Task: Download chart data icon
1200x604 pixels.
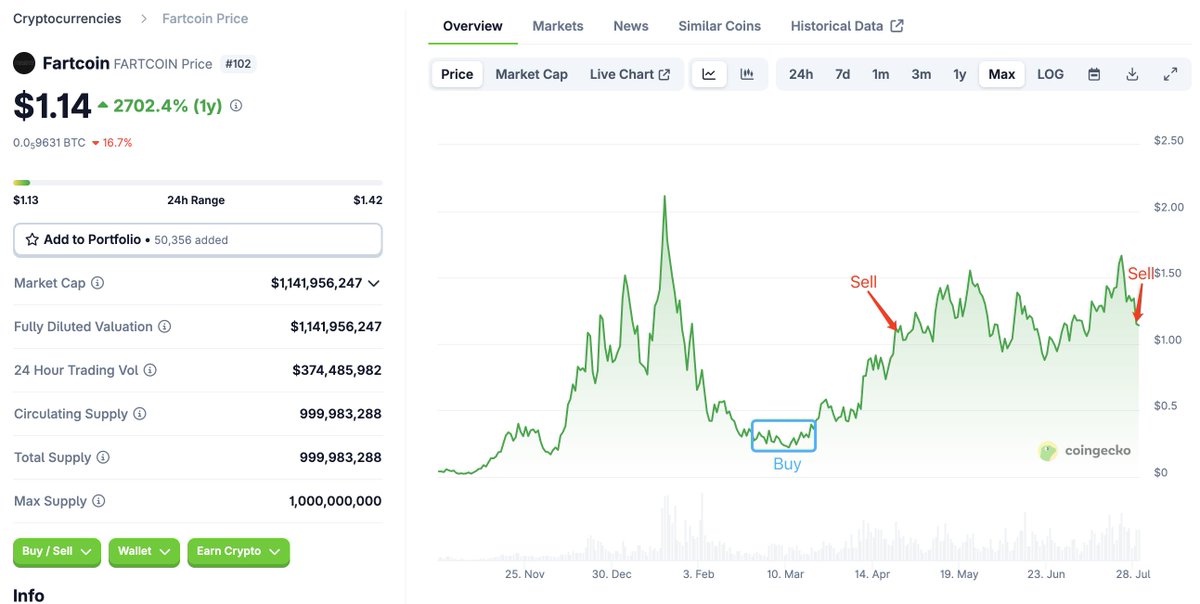Action: 1132,74
